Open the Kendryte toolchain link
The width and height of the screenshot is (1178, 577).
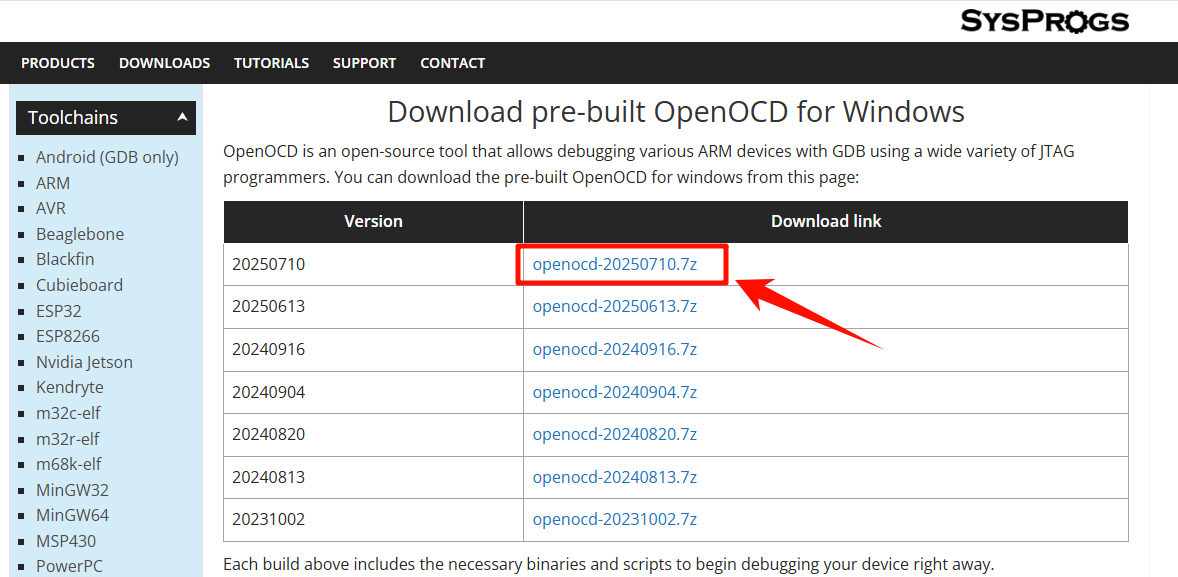click(x=70, y=387)
